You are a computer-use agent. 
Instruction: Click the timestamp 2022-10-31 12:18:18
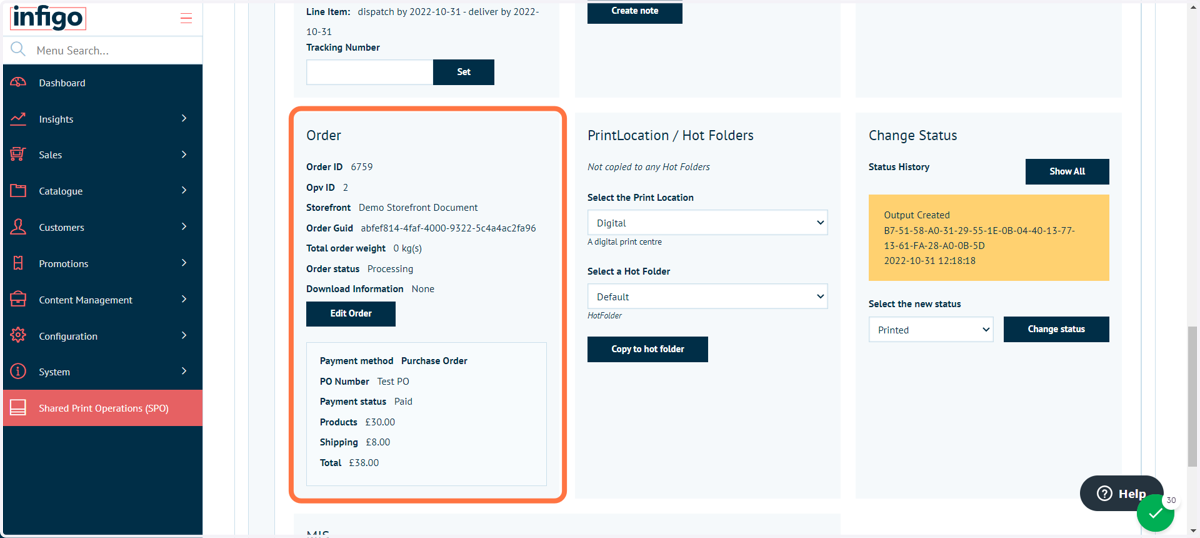930,260
